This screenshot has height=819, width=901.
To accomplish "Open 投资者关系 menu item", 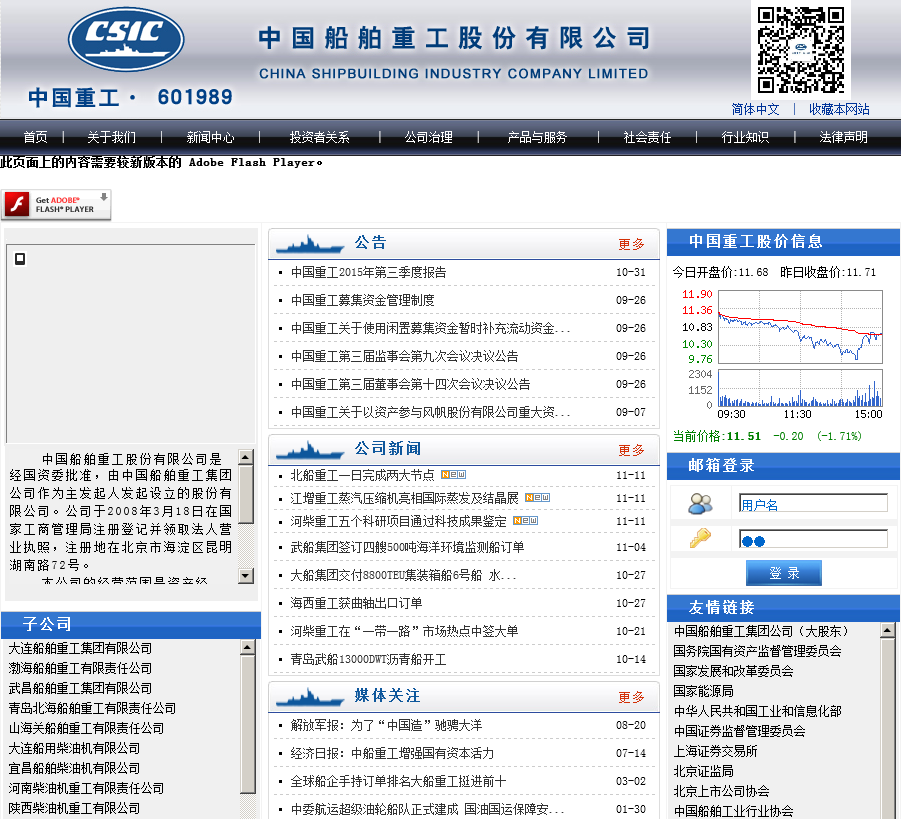I will tap(319, 137).
